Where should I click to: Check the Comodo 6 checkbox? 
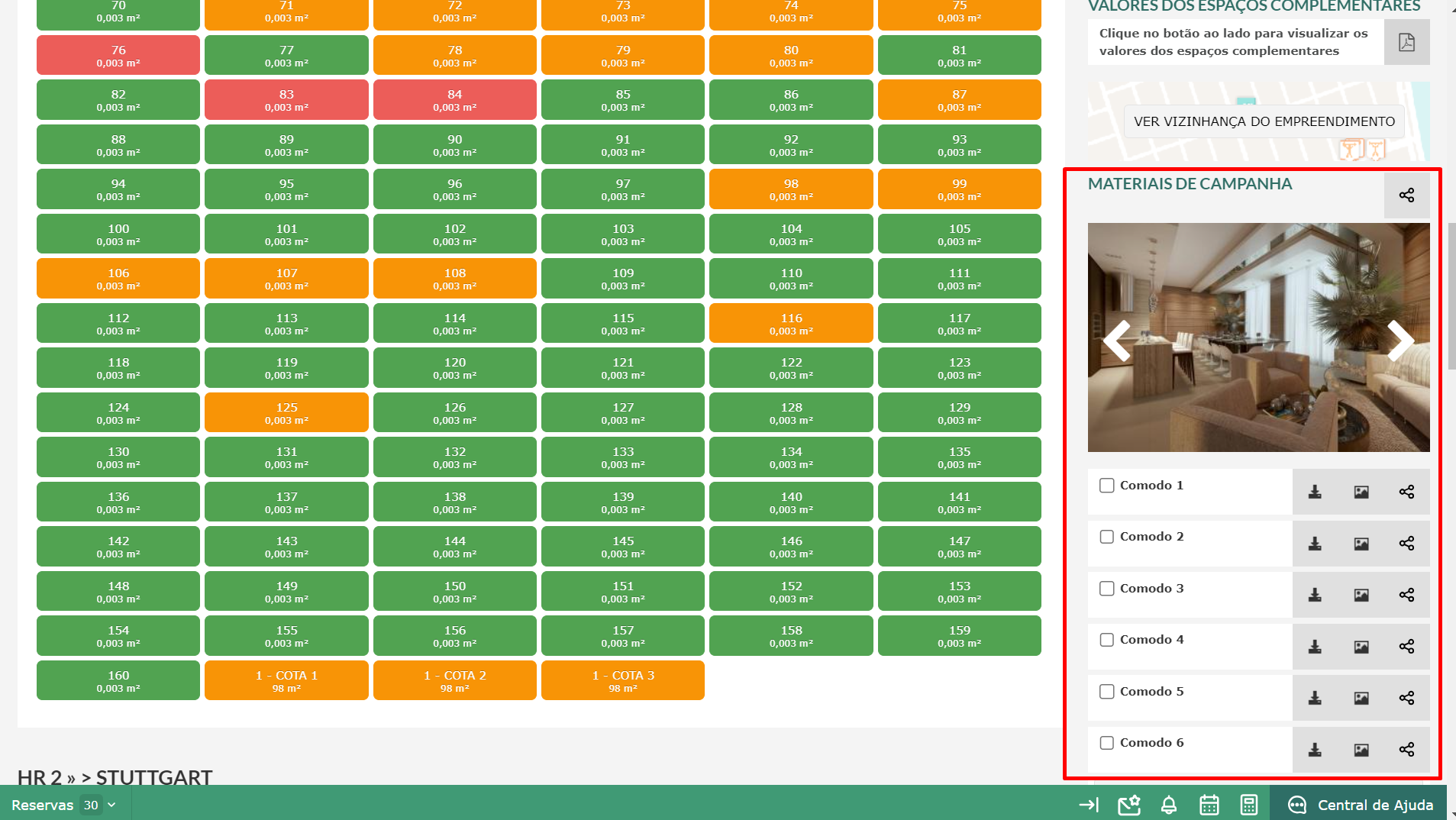click(1106, 743)
